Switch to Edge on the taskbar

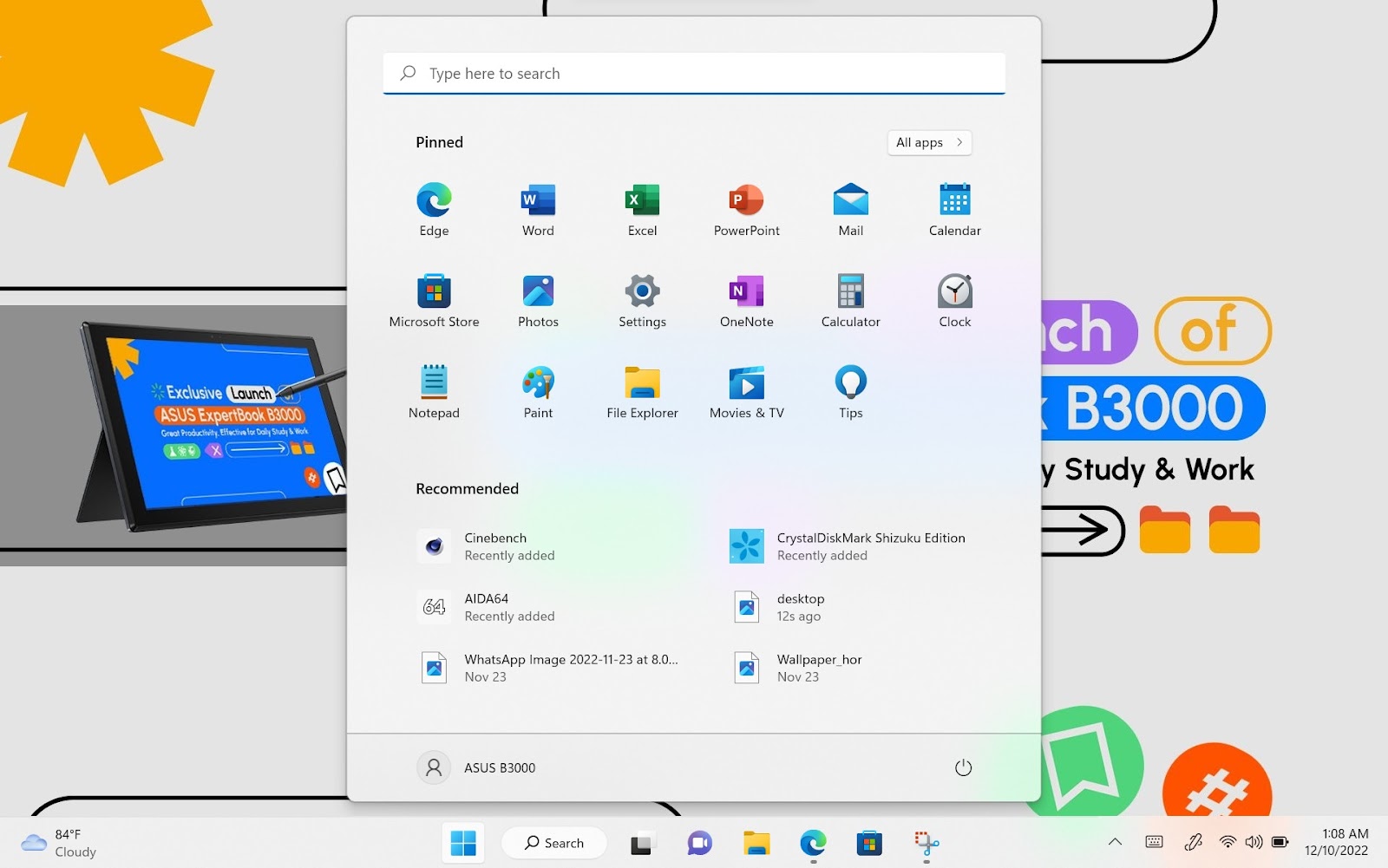pyautogui.click(x=813, y=843)
